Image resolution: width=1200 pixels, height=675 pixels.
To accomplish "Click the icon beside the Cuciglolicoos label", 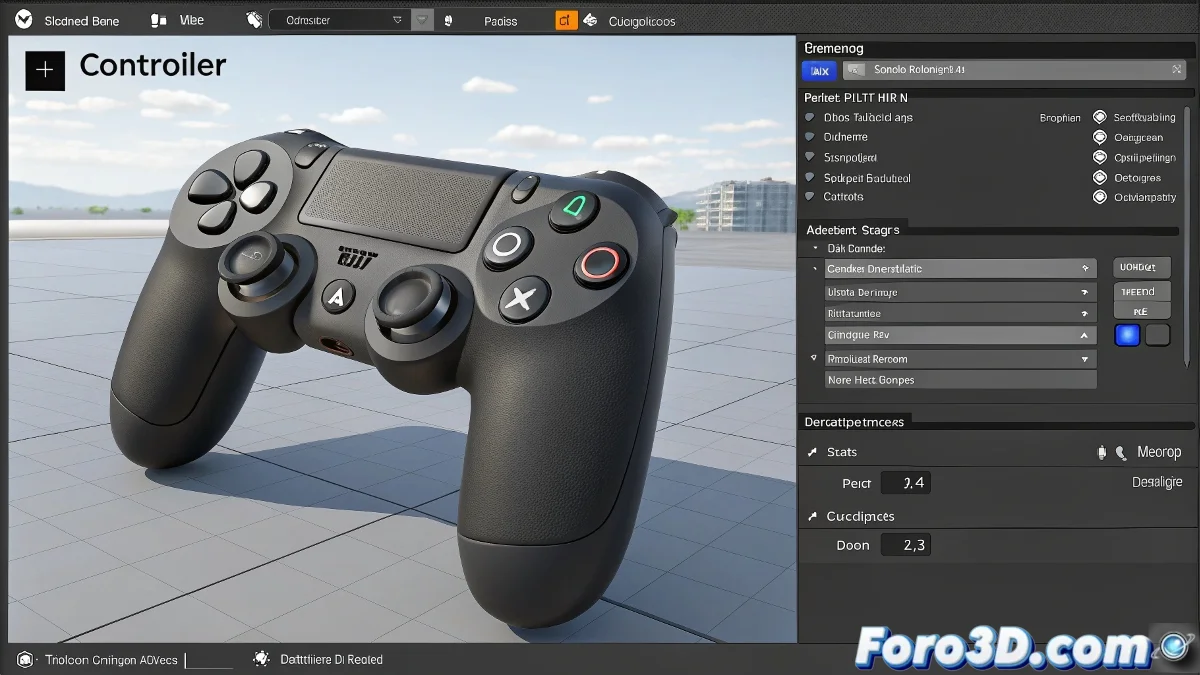I will pyautogui.click(x=590, y=20).
